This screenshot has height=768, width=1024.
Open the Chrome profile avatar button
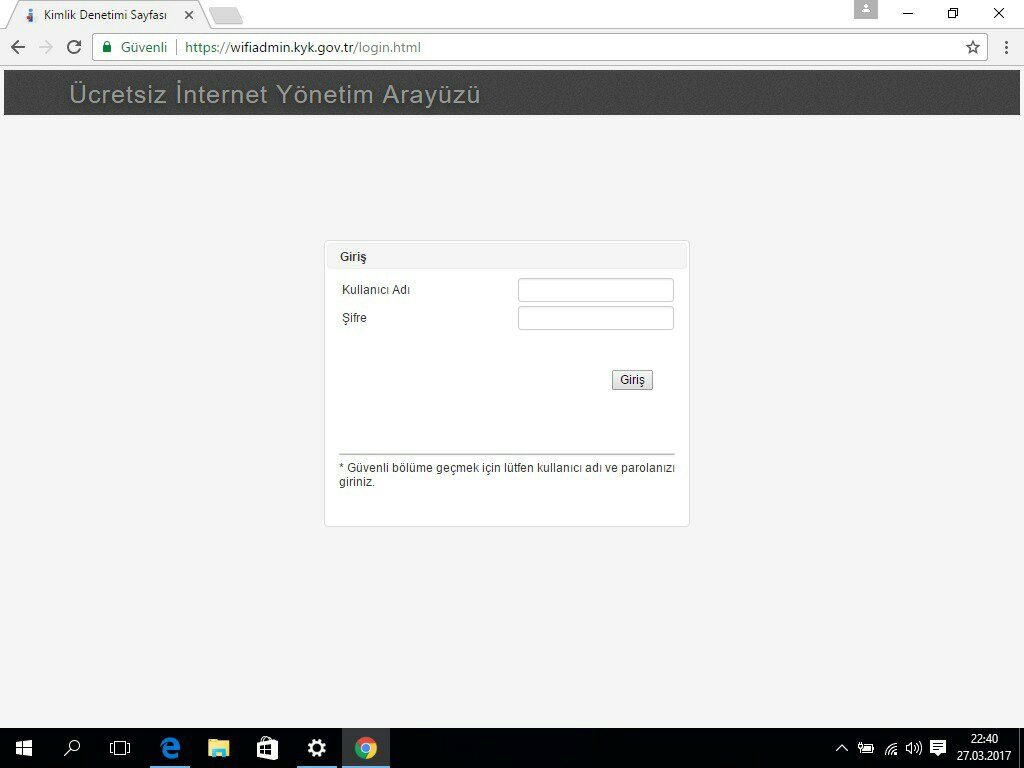click(865, 9)
